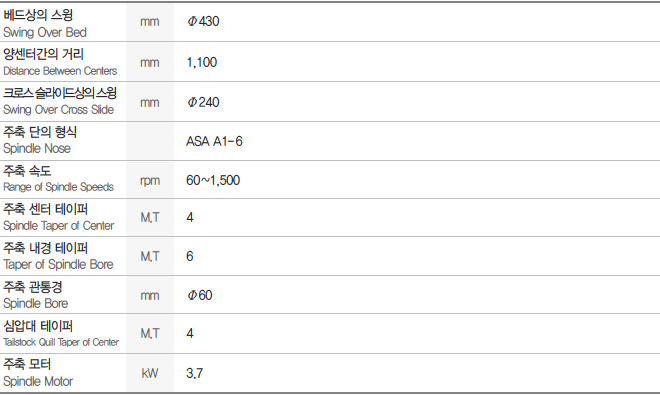Image resolution: width=660 pixels, height=395 pixels.
Task: Click the ASA A1-6 spindle nose value
Action: (214, 141)
